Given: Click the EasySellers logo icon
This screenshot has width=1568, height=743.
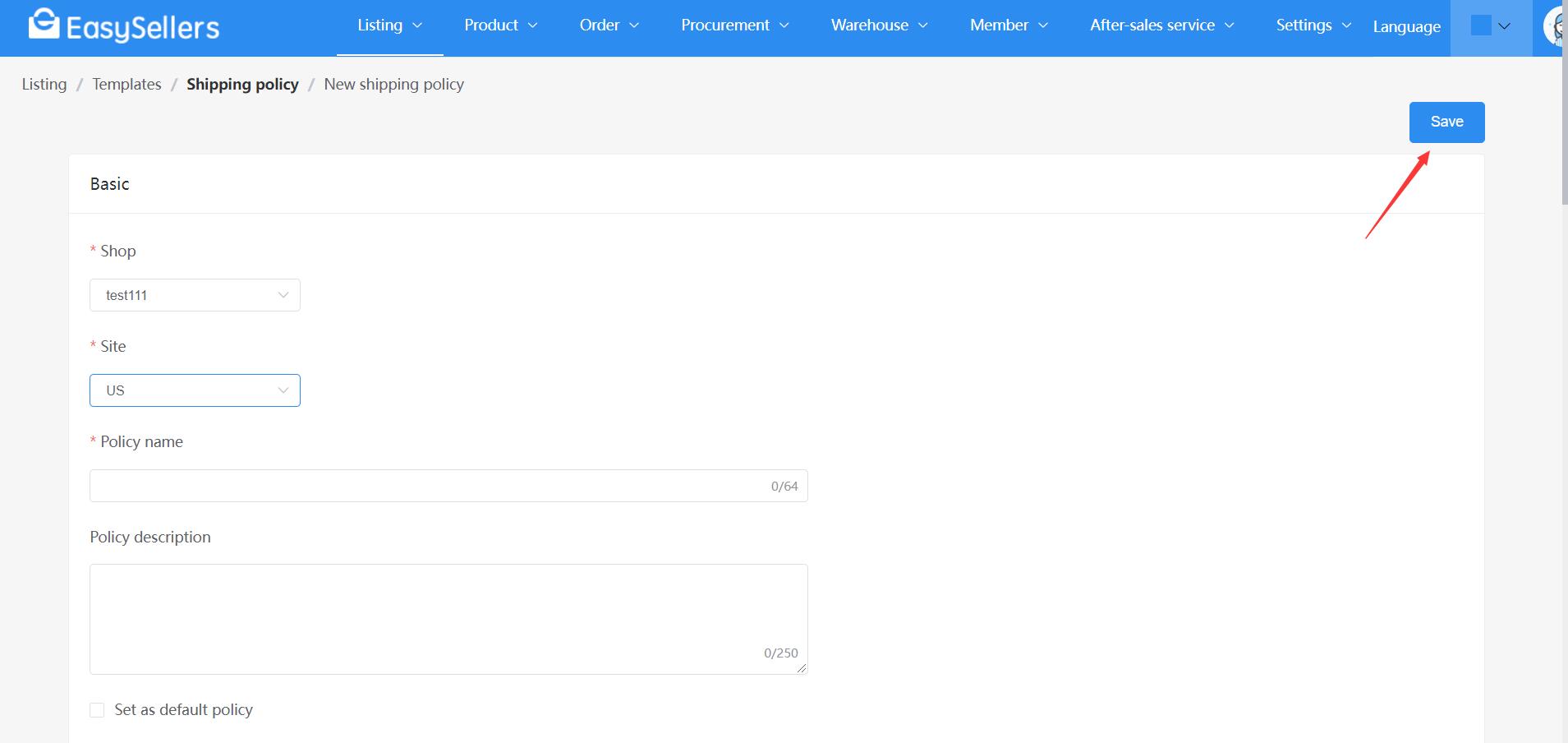Looking at the screenshot, I should [x=44, y=25].
